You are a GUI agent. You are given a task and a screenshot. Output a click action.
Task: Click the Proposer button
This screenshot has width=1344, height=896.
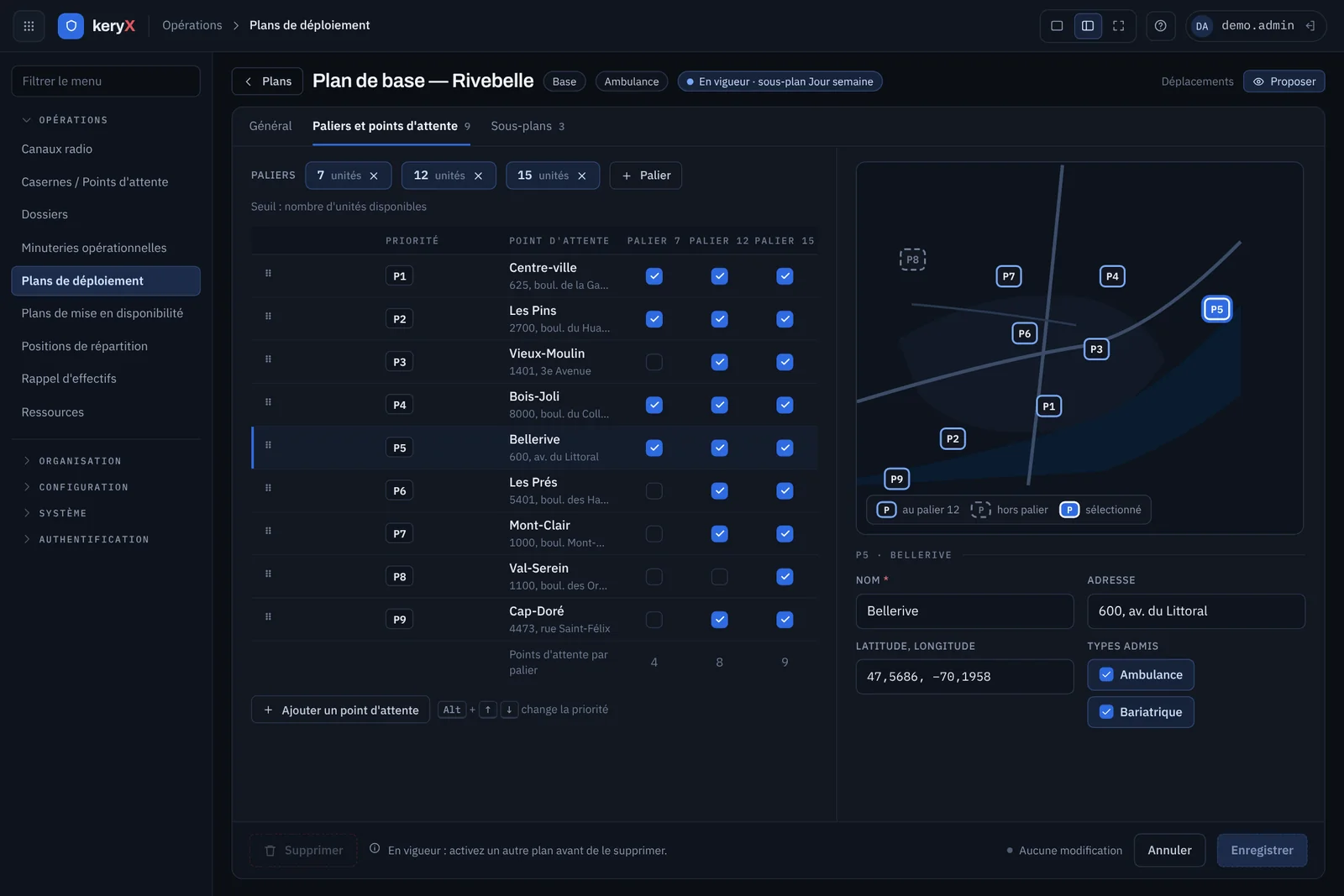tap(1284, 81)
